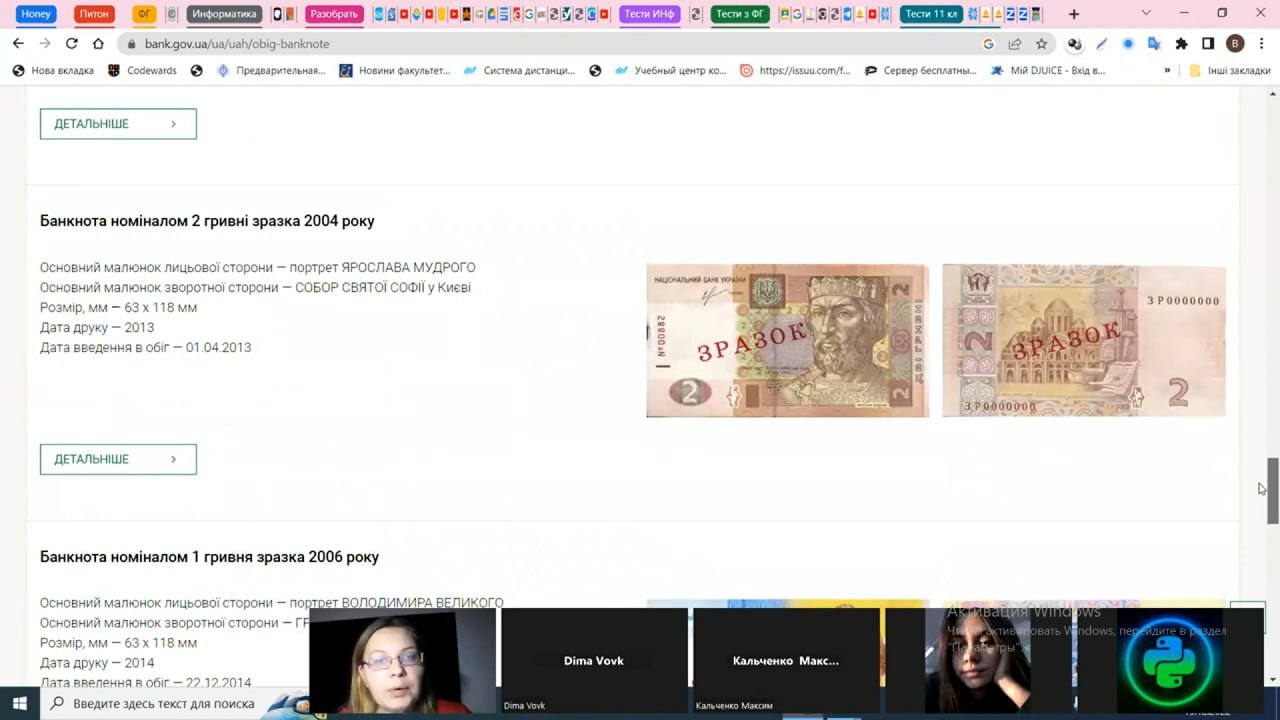
Task: Open the Honey tab group
Action: click(36, 14)
